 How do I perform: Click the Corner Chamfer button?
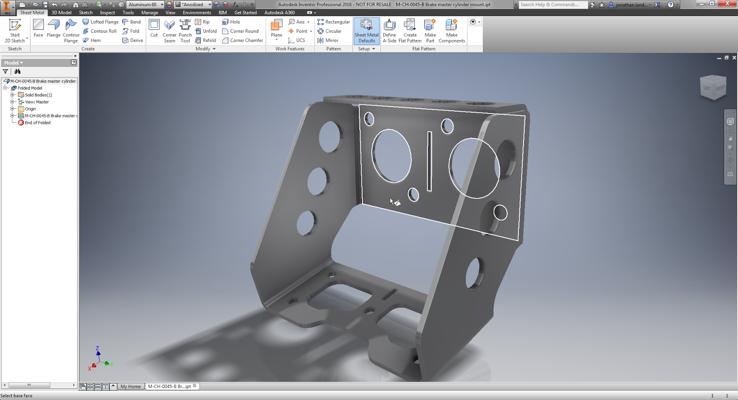coord(243,40)
